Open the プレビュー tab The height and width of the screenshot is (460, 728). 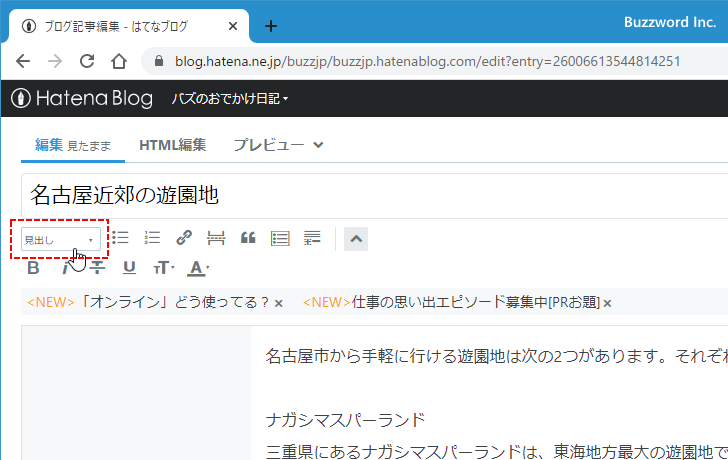(x=268, y=145)
